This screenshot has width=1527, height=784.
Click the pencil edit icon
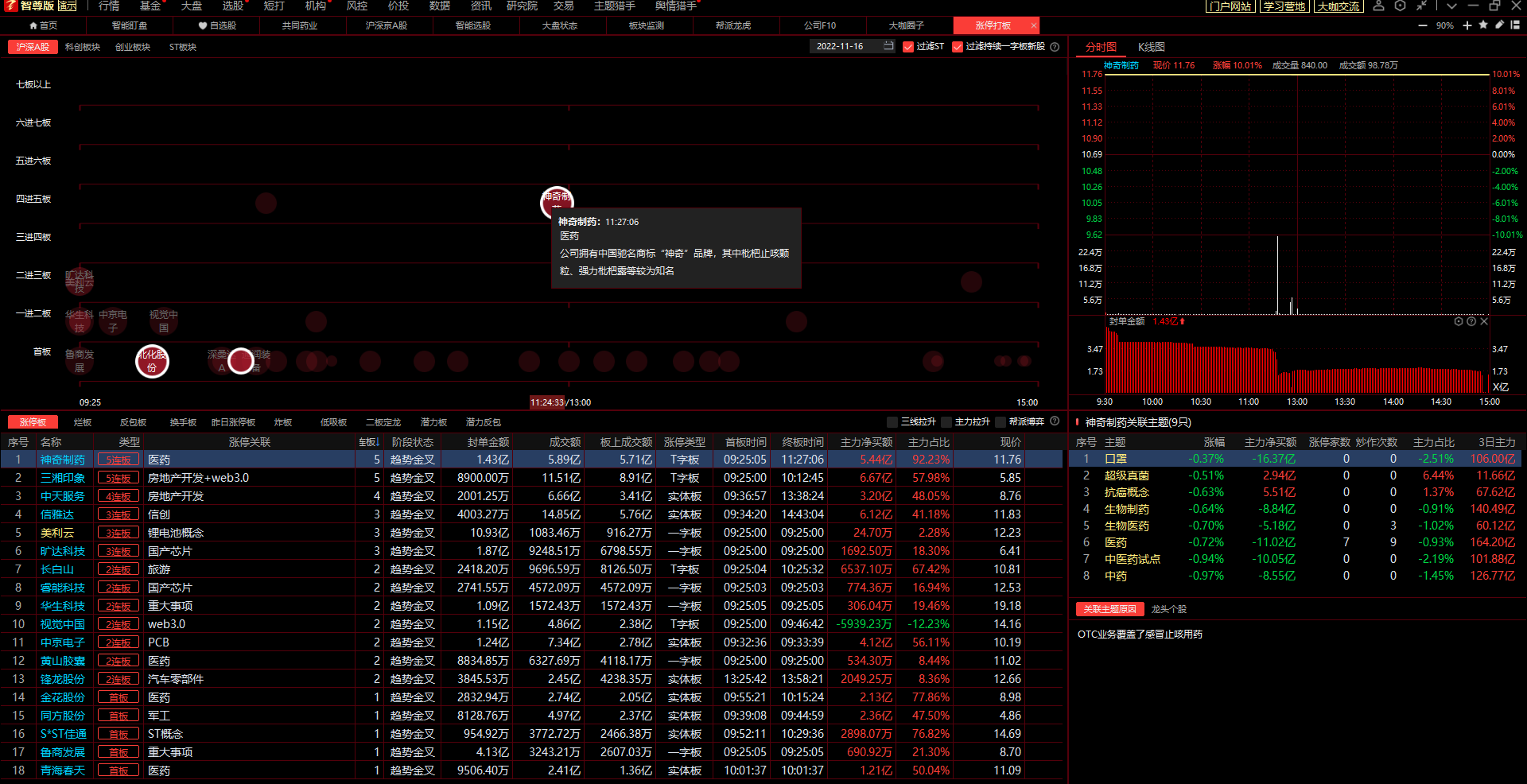[x=1499, y=25]
